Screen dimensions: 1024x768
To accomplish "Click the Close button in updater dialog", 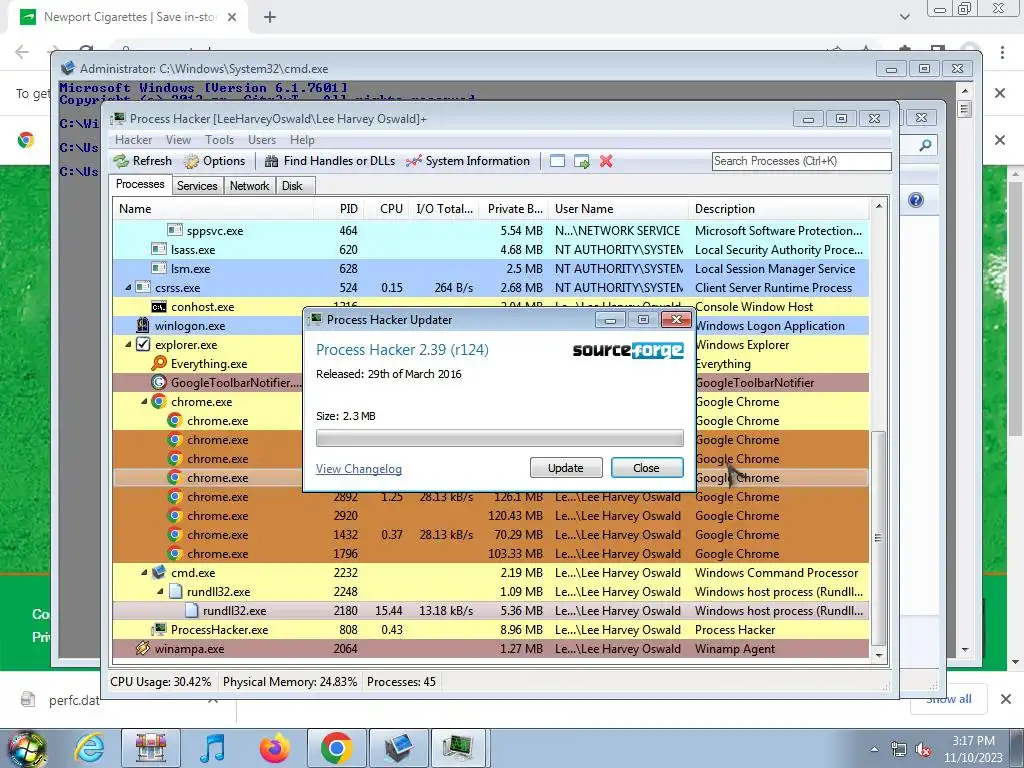I will click(647, 468).
